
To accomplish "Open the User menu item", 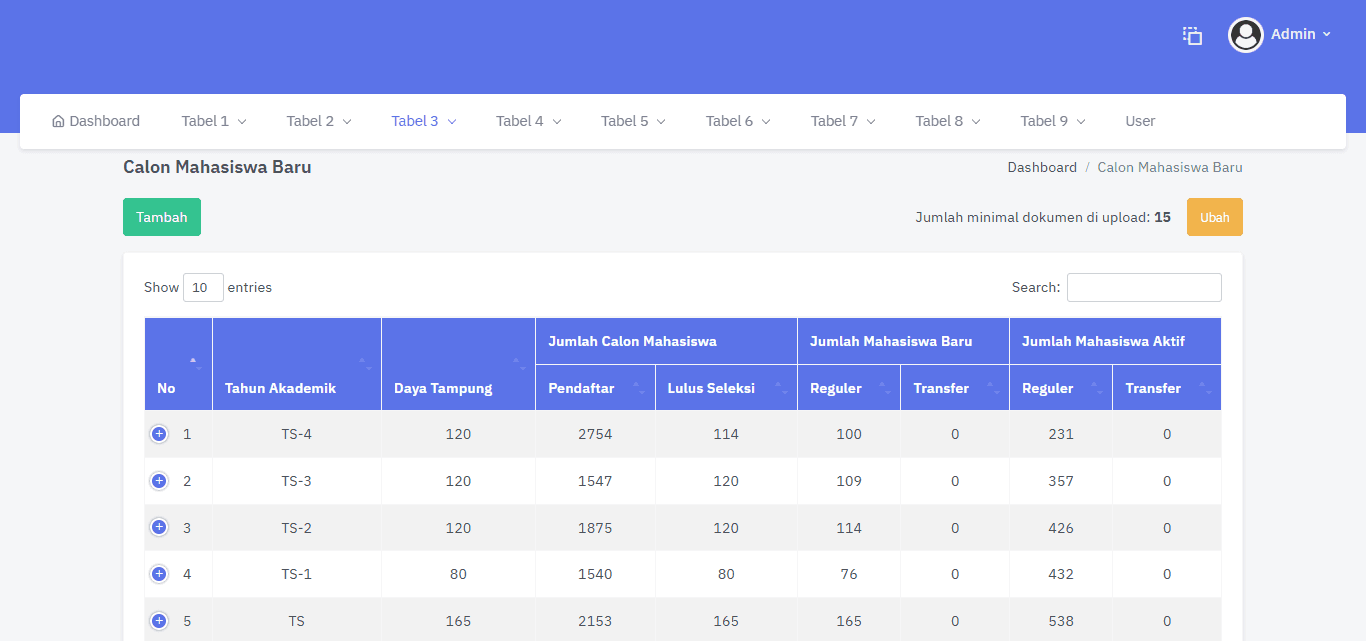I will click(x=1140, y=121).
